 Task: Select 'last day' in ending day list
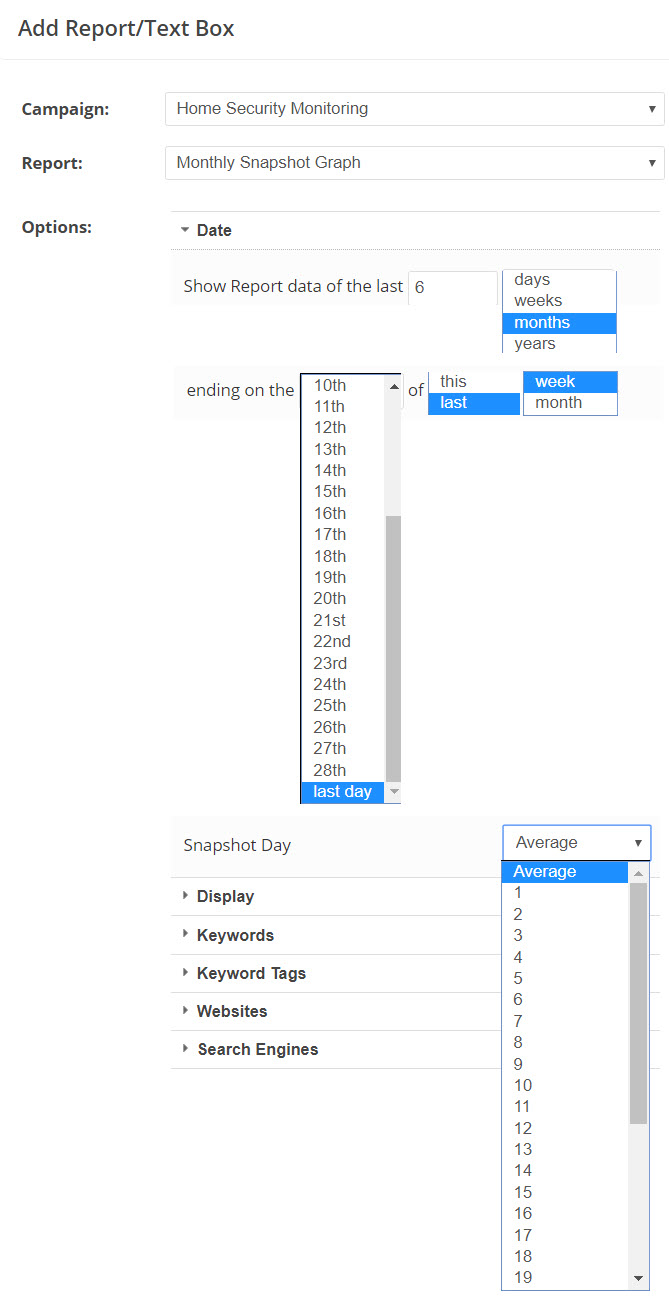click(x=342, y=792)
